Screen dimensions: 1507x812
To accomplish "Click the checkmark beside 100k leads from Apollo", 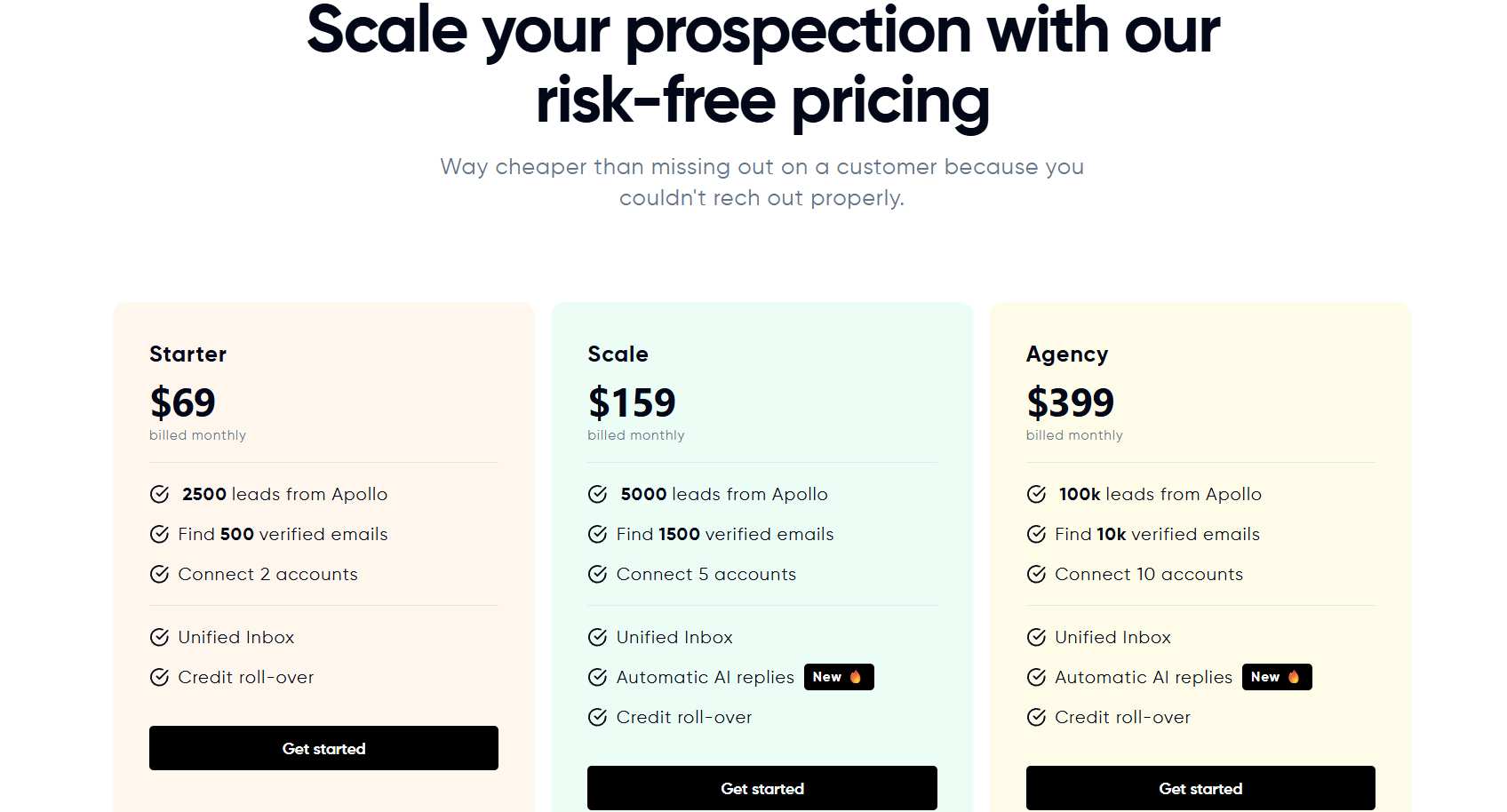I will 1036,494.
